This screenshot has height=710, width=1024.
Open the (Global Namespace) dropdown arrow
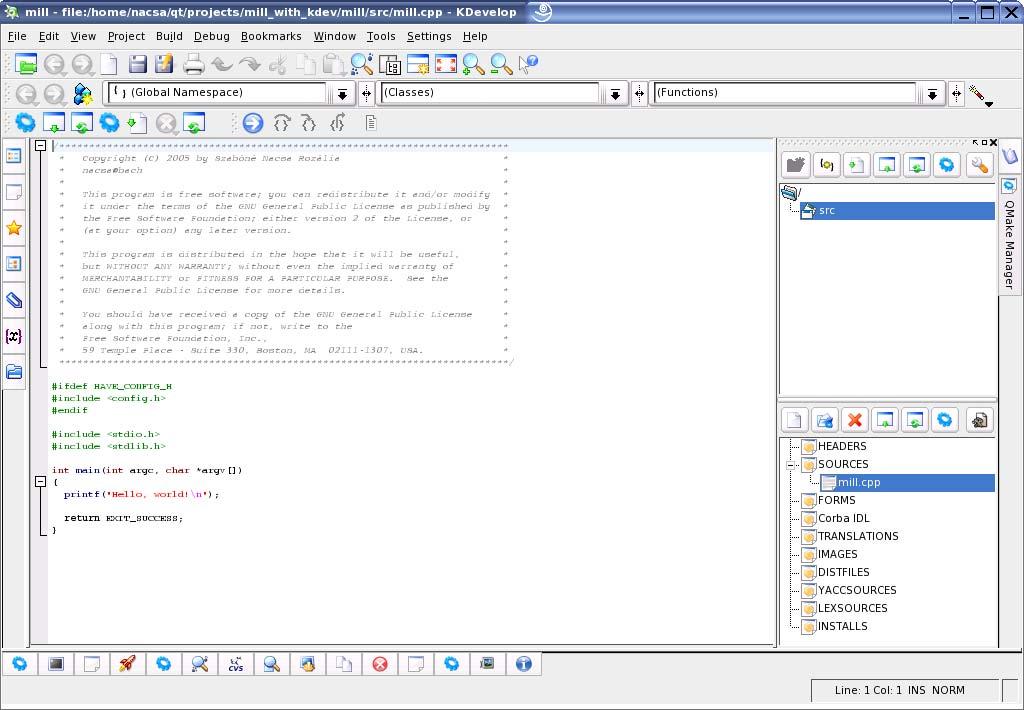click(342, 95)
